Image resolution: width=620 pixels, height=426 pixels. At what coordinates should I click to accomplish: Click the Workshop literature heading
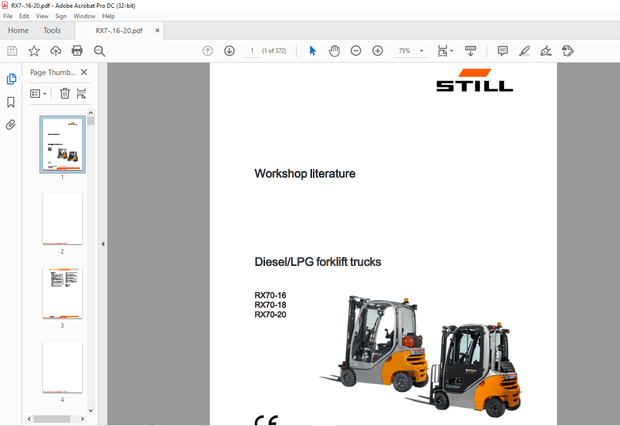(305, 173)
